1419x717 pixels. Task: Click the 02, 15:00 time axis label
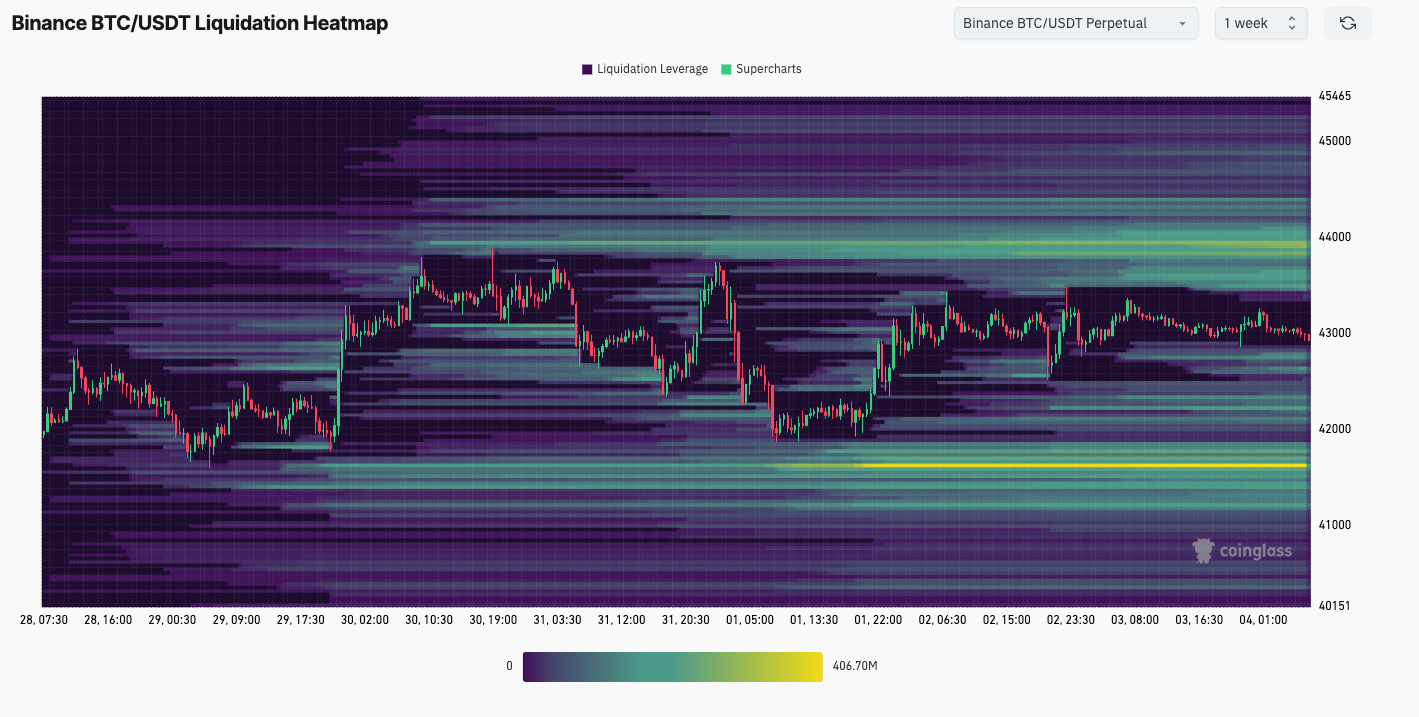point(1006,620)
